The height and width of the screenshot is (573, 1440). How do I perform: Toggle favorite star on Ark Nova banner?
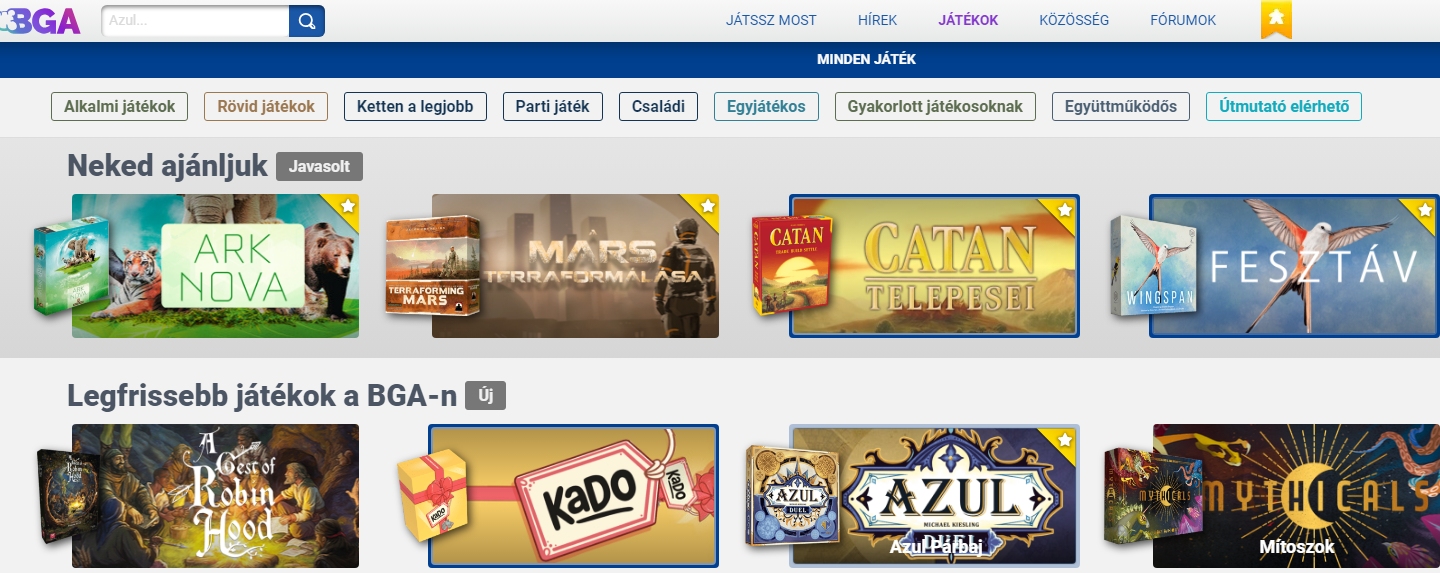pyautogui.click(x=347, y=206)
